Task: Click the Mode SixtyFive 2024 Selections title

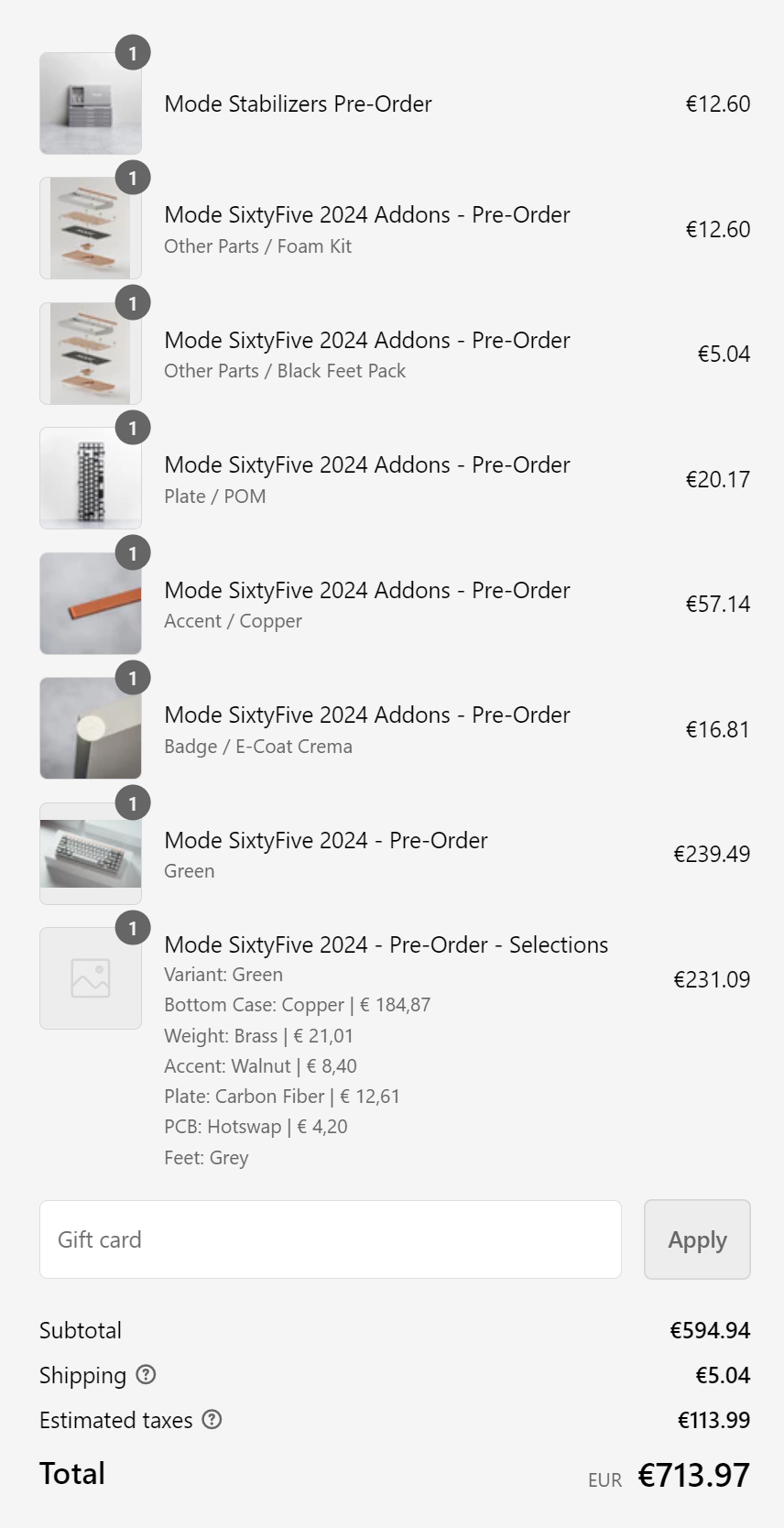Action: pyautogui.click(x=386, y=944)
